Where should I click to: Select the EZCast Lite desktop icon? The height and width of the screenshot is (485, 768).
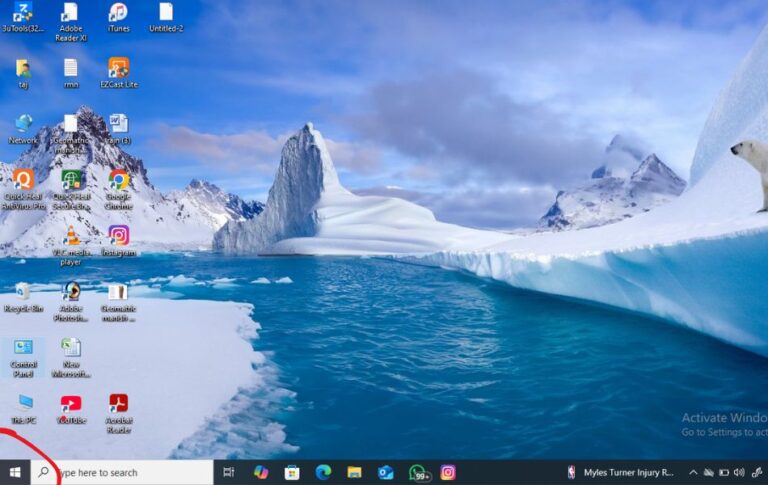118,68
